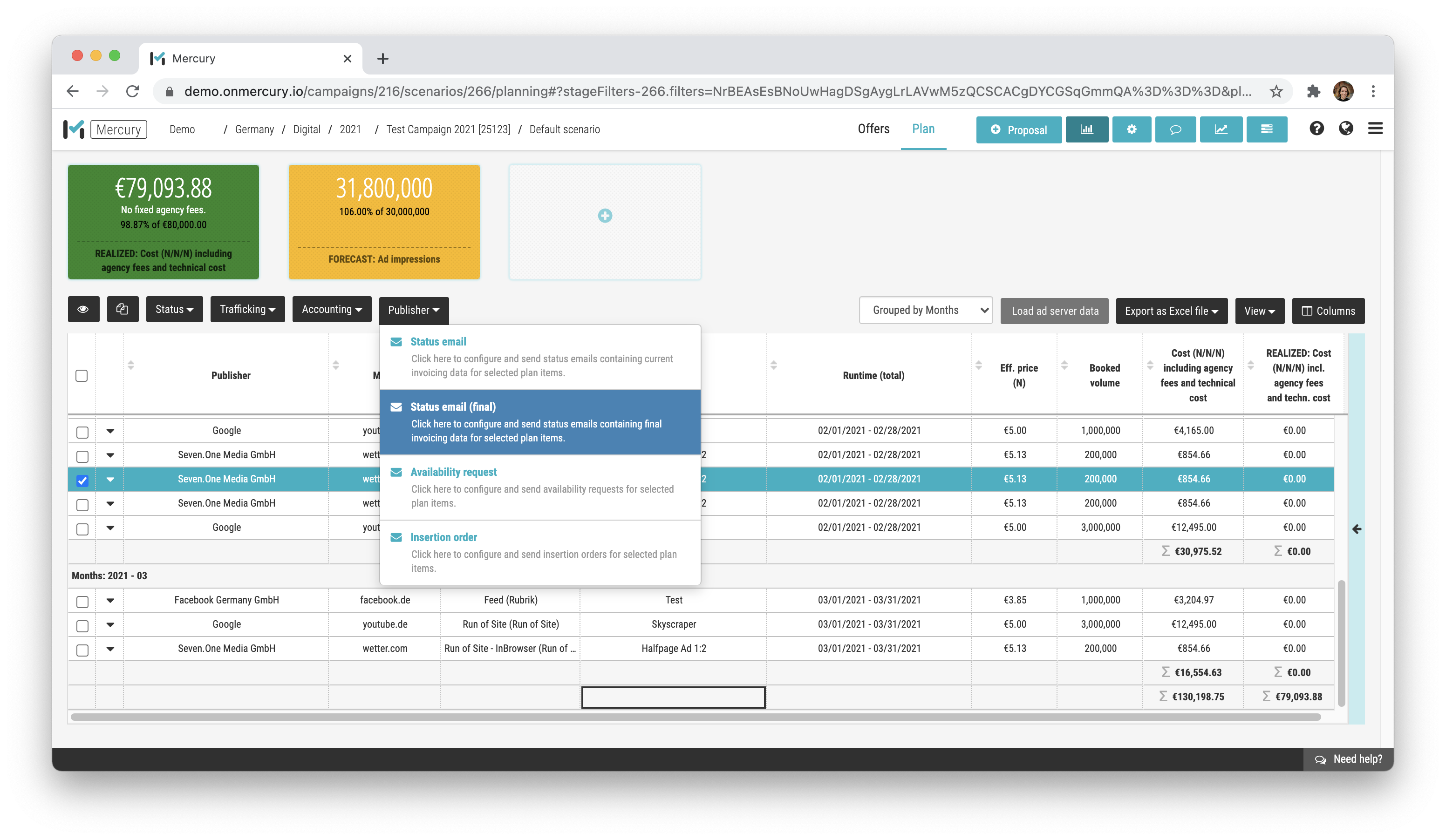Image resolution: width=1446 pixels, height=840 pixels.
Task: Toggle the eye visibility button
Action: tap(83, 310)
